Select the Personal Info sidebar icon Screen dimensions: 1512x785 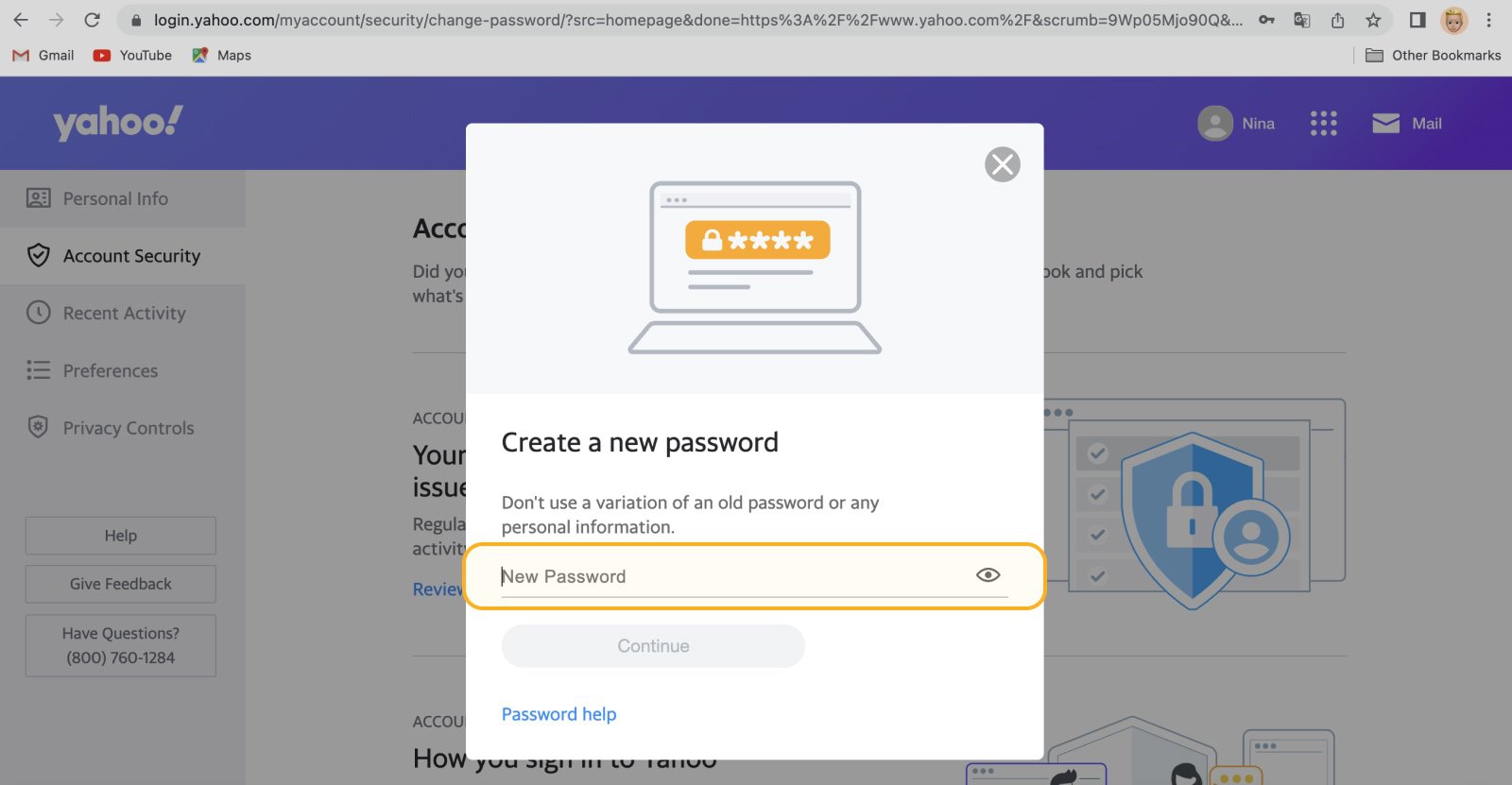click(37, 198)
